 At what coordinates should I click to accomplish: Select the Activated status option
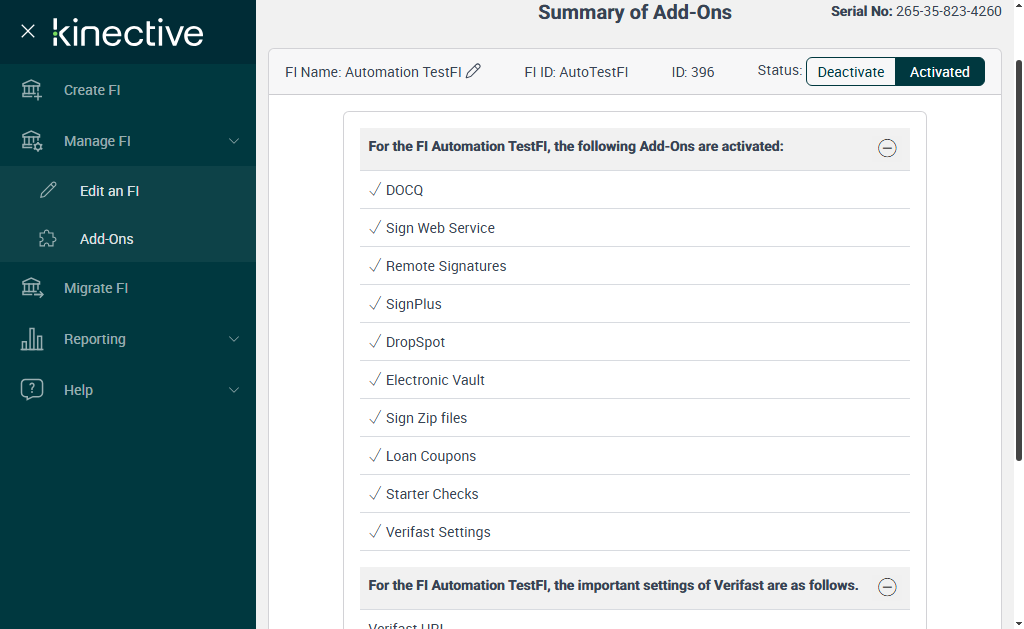939,72
